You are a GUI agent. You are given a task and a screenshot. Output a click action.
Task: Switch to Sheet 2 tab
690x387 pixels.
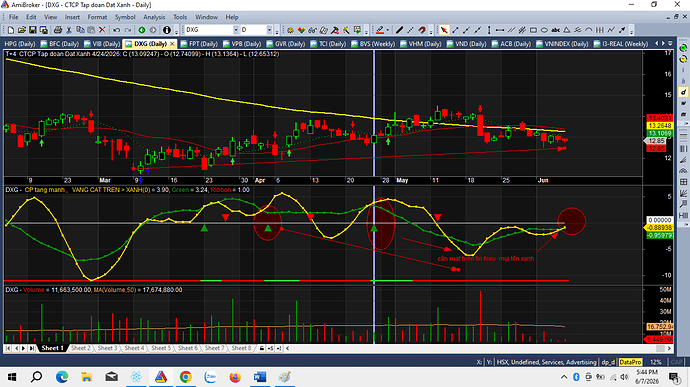pos(81,348)
